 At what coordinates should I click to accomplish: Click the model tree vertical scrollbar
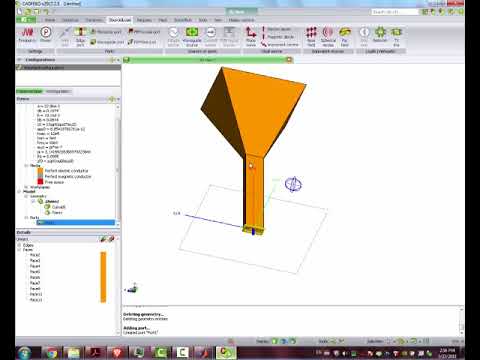[117, 166]
